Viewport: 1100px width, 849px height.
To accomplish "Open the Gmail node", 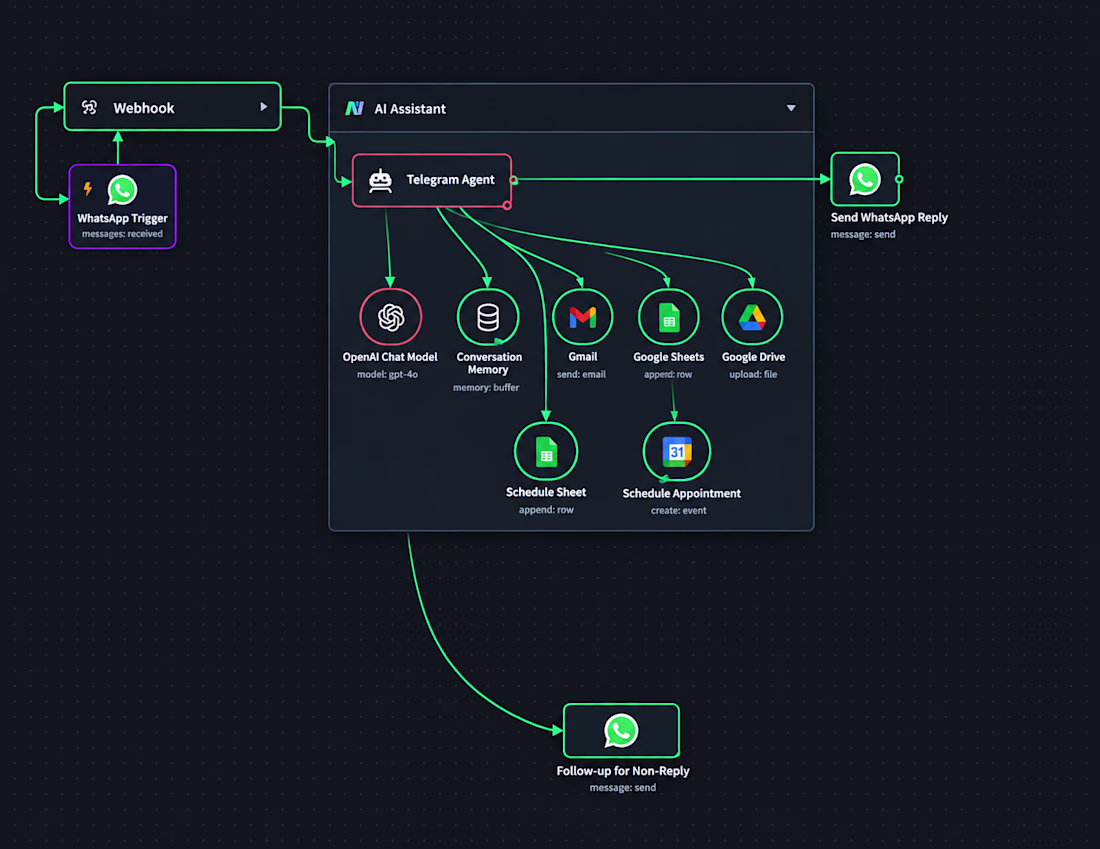I will click(582, 317).
